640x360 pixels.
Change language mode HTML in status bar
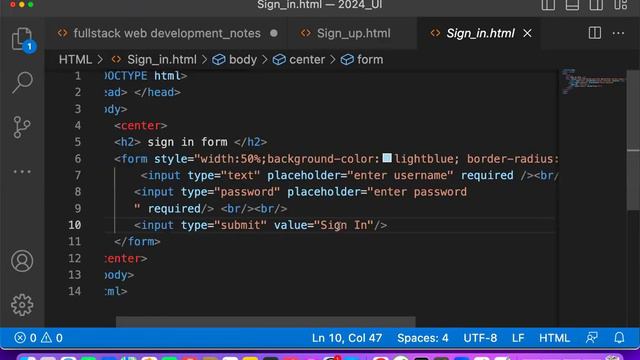pos(554,338)
